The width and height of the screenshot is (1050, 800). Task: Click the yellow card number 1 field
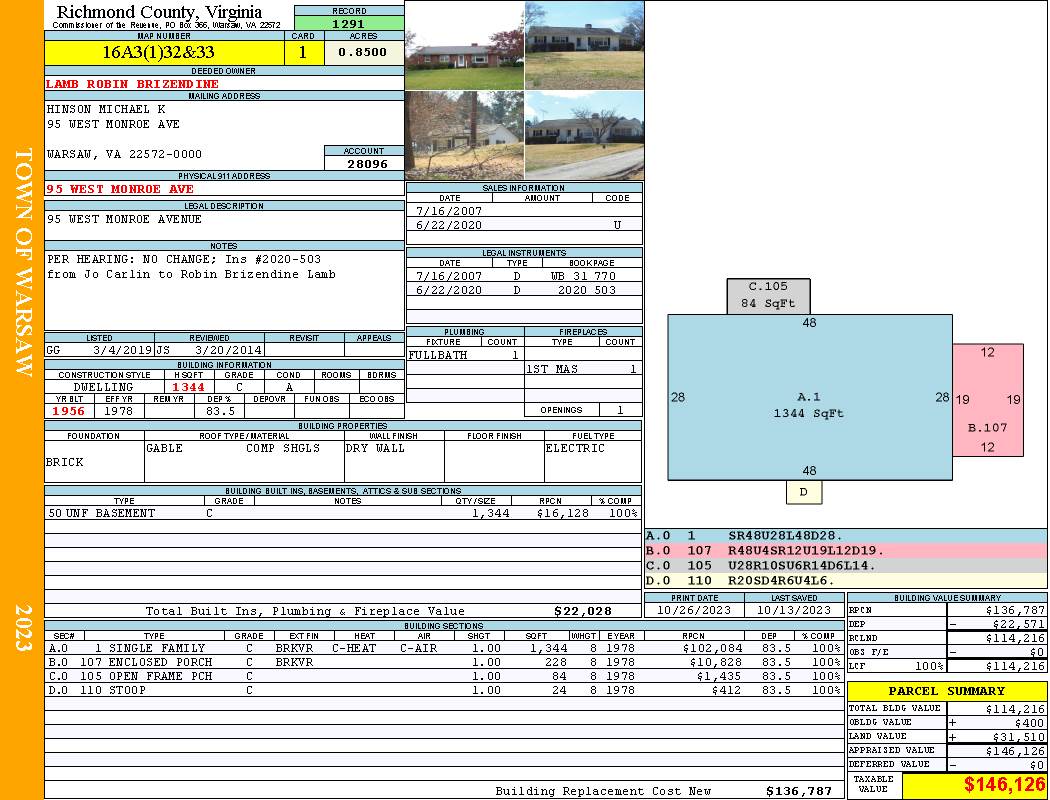click(x=302, y=52)
